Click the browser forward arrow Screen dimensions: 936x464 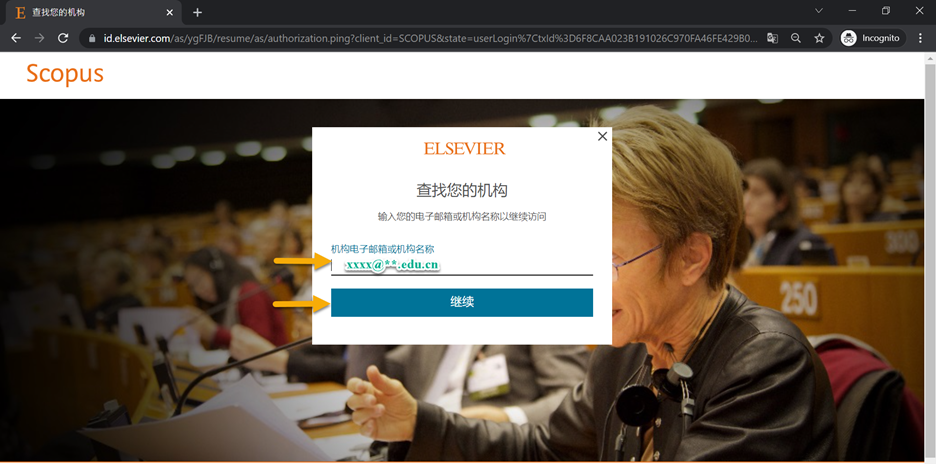coord(39,38)
